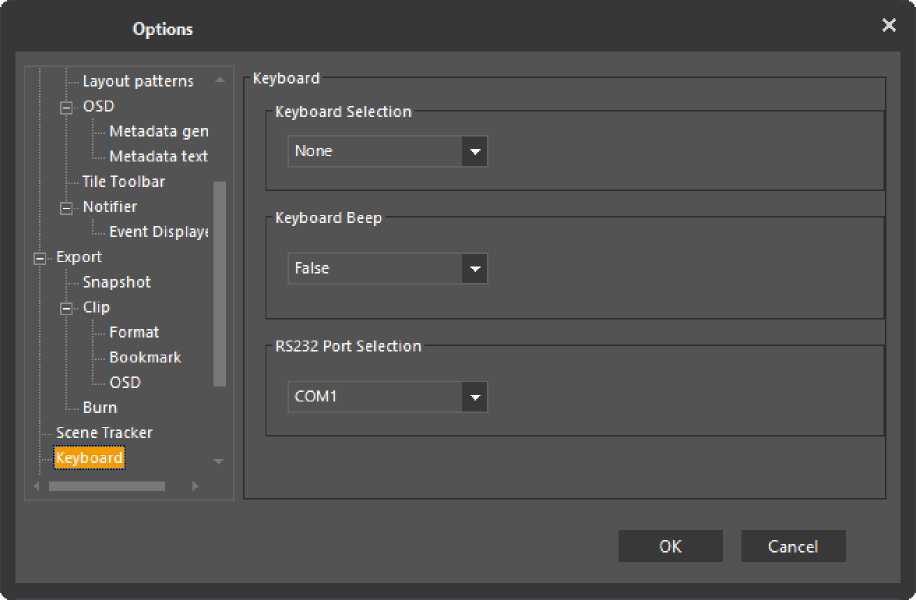Collapse the Clip tree node

point(67,308)
